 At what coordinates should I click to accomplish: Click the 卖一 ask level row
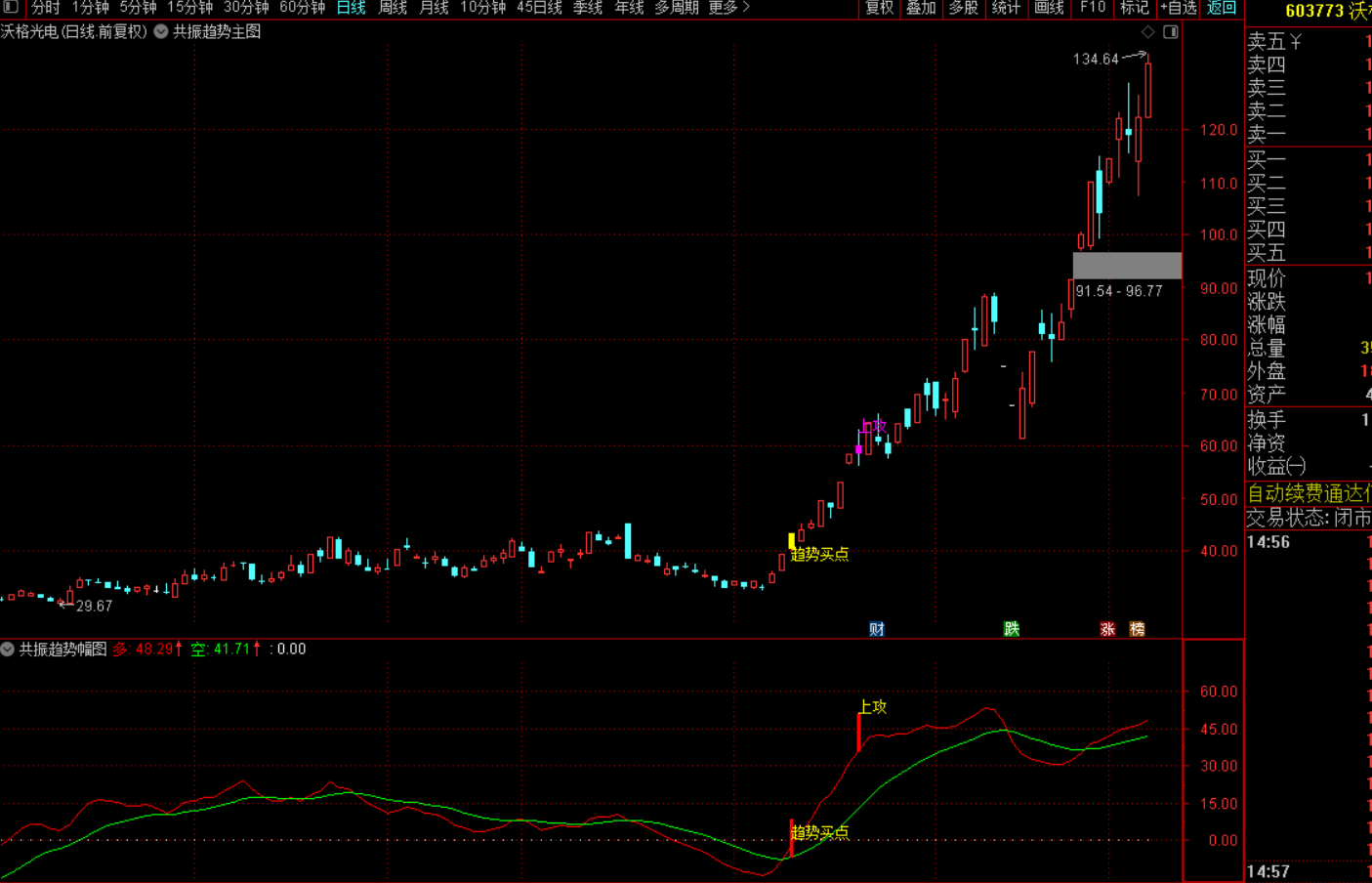coord(1309,134)
